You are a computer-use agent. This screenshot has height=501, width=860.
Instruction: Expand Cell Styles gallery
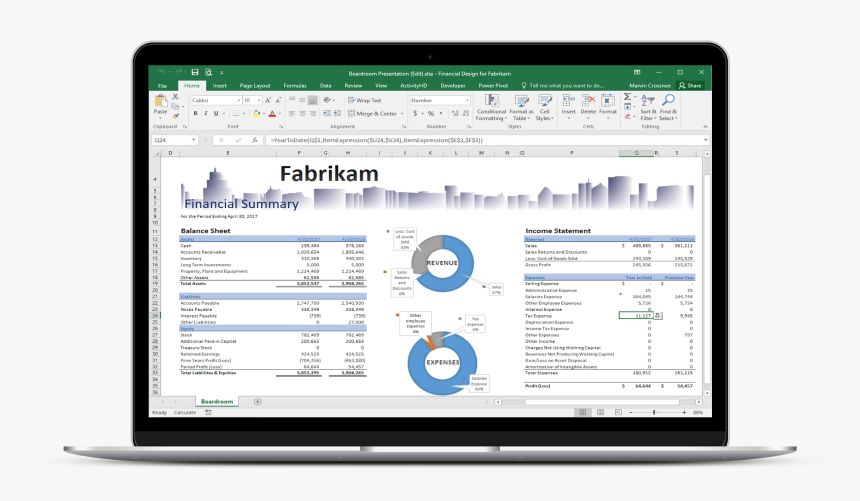click(x=544, y=108)
